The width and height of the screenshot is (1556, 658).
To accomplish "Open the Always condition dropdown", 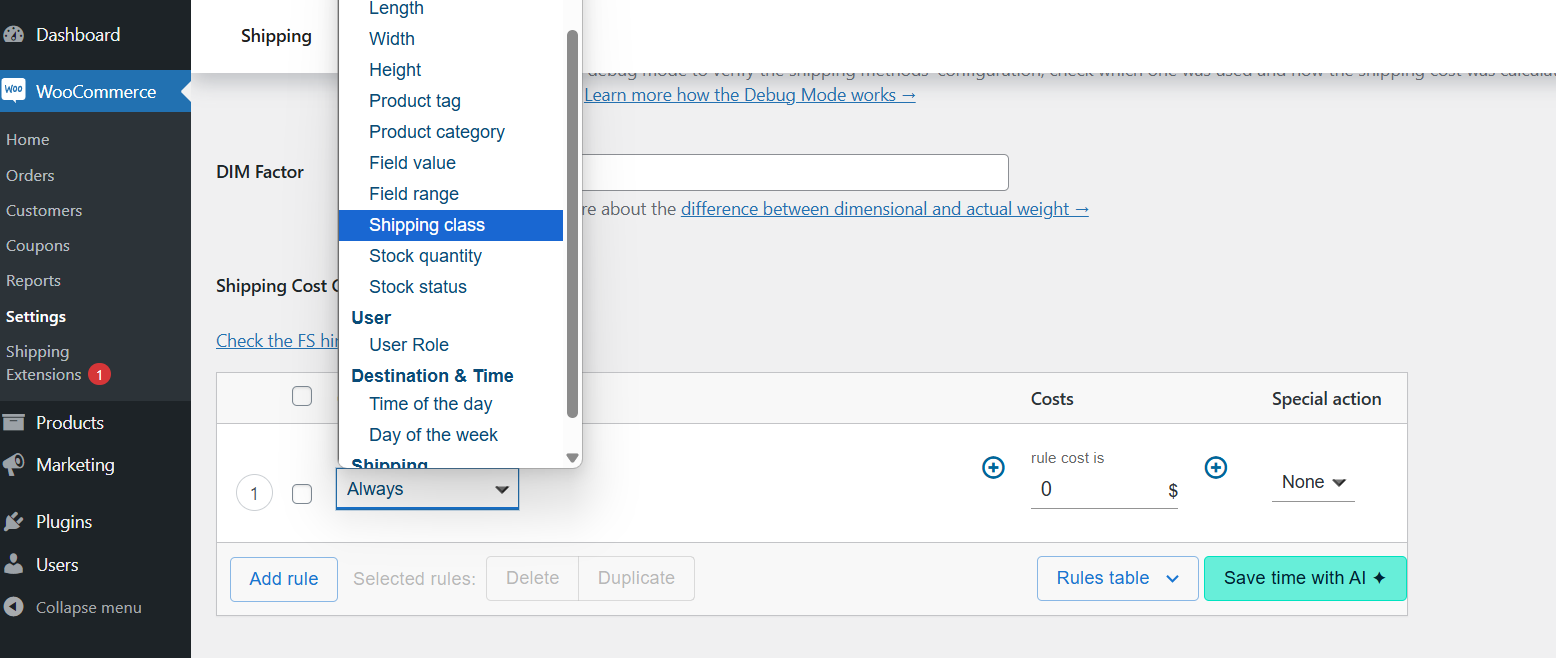I will (x=427, y=489).
